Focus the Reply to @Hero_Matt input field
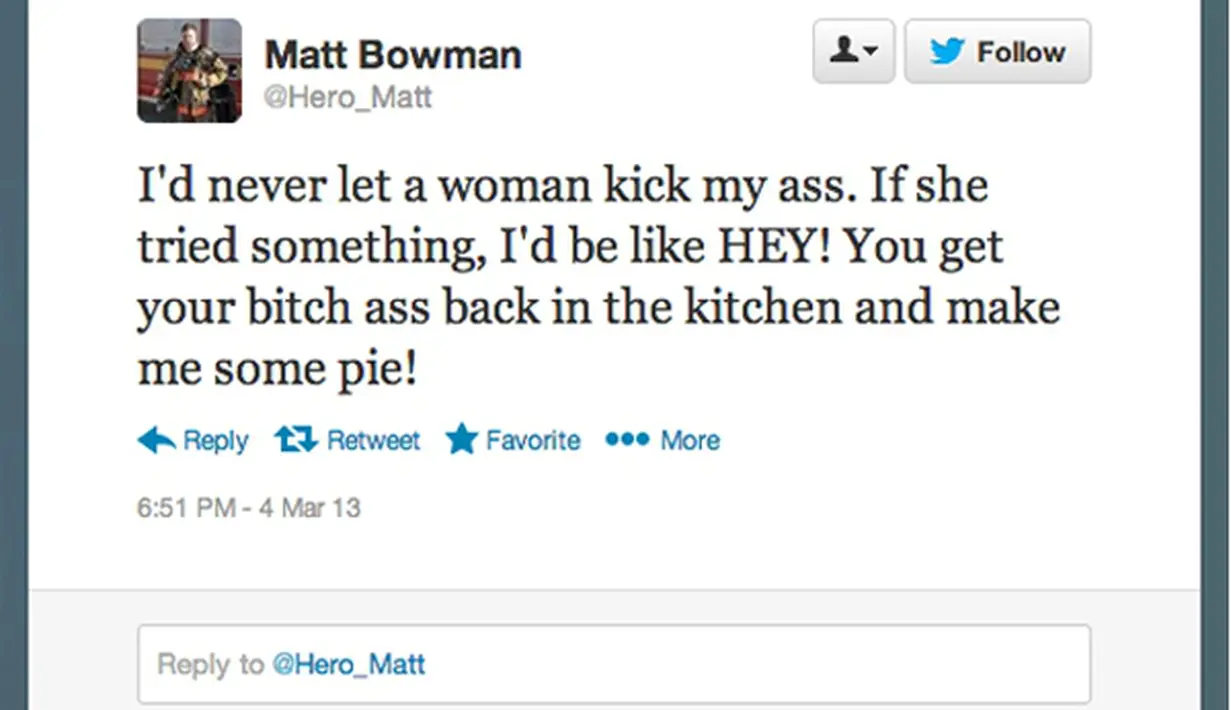This screenshot has width=1231, height=710. pyautogui.click(x=613, y=664)
